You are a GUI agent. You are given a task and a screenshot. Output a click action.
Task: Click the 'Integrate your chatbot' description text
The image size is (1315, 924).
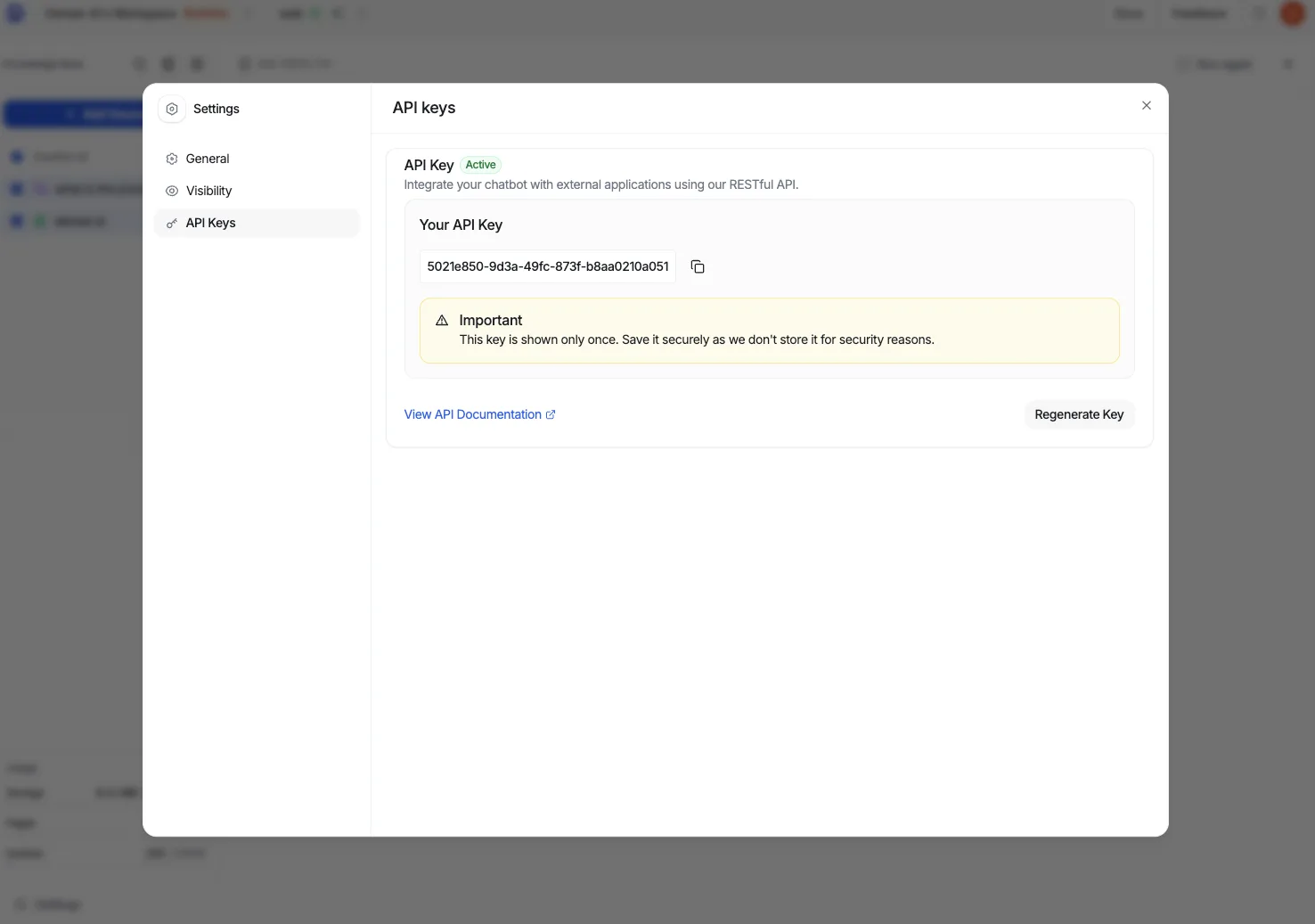601,184
